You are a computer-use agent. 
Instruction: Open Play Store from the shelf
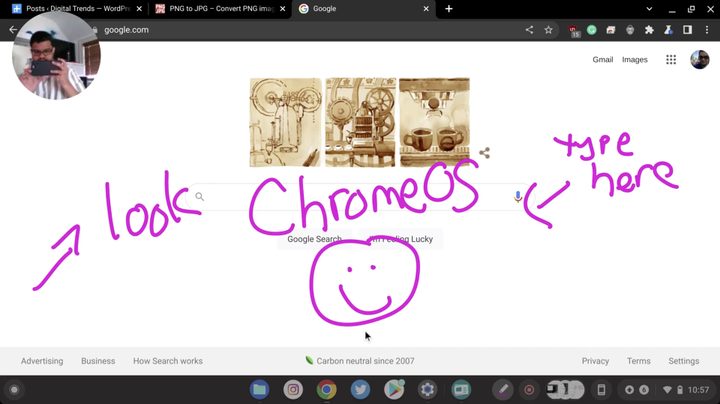(394, 390)
